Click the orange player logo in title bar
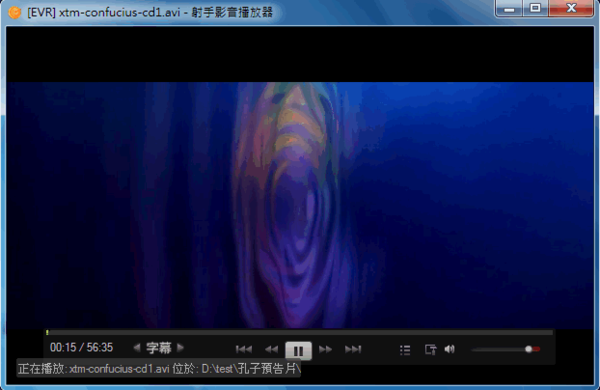 click(x=15, y=13)
